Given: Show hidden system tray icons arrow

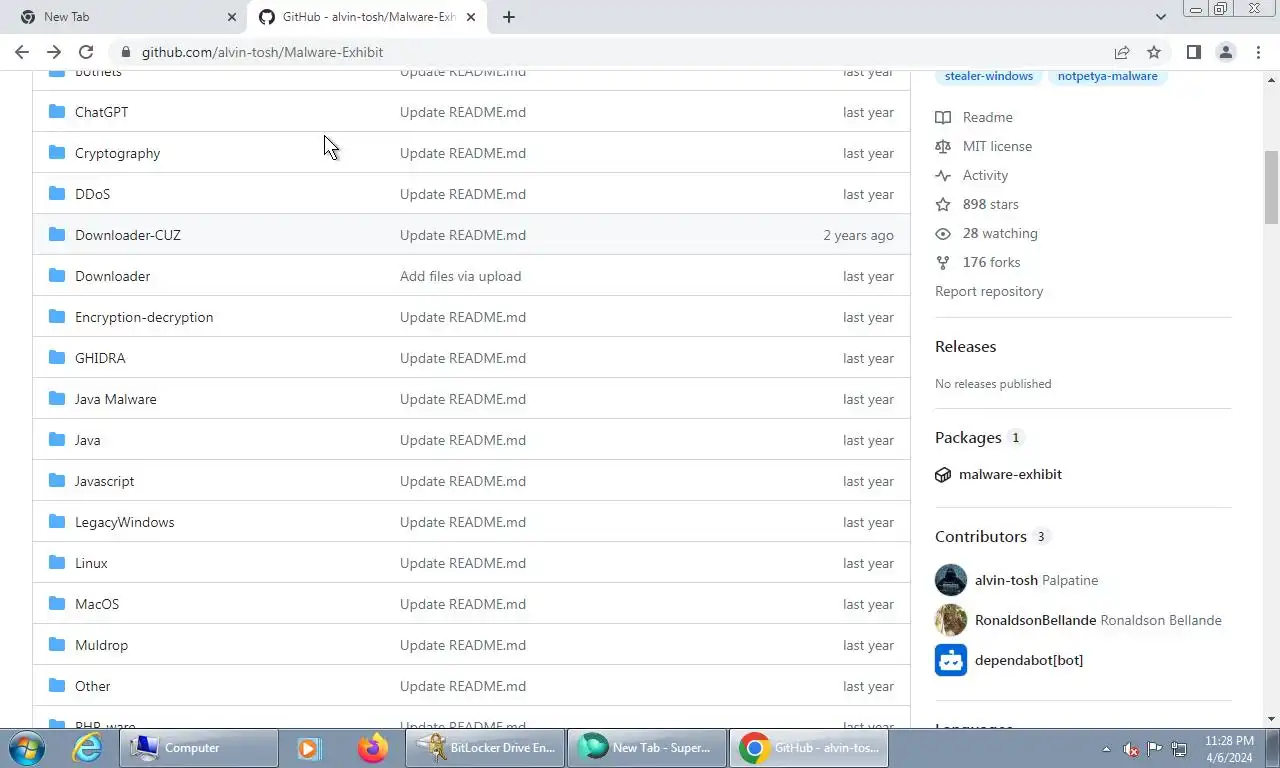Looking at the screenshot, I should coord(1106,749).
